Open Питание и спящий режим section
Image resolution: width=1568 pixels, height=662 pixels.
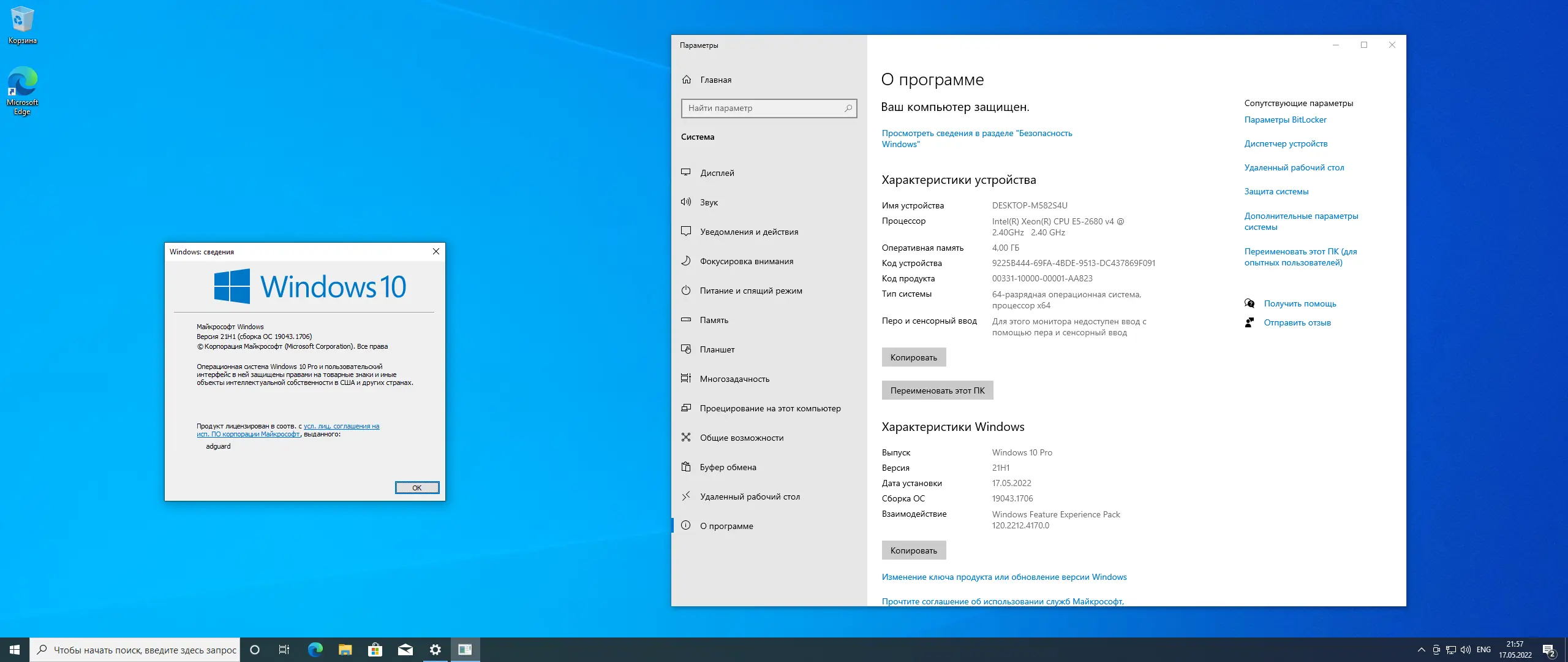coord(750,290)
